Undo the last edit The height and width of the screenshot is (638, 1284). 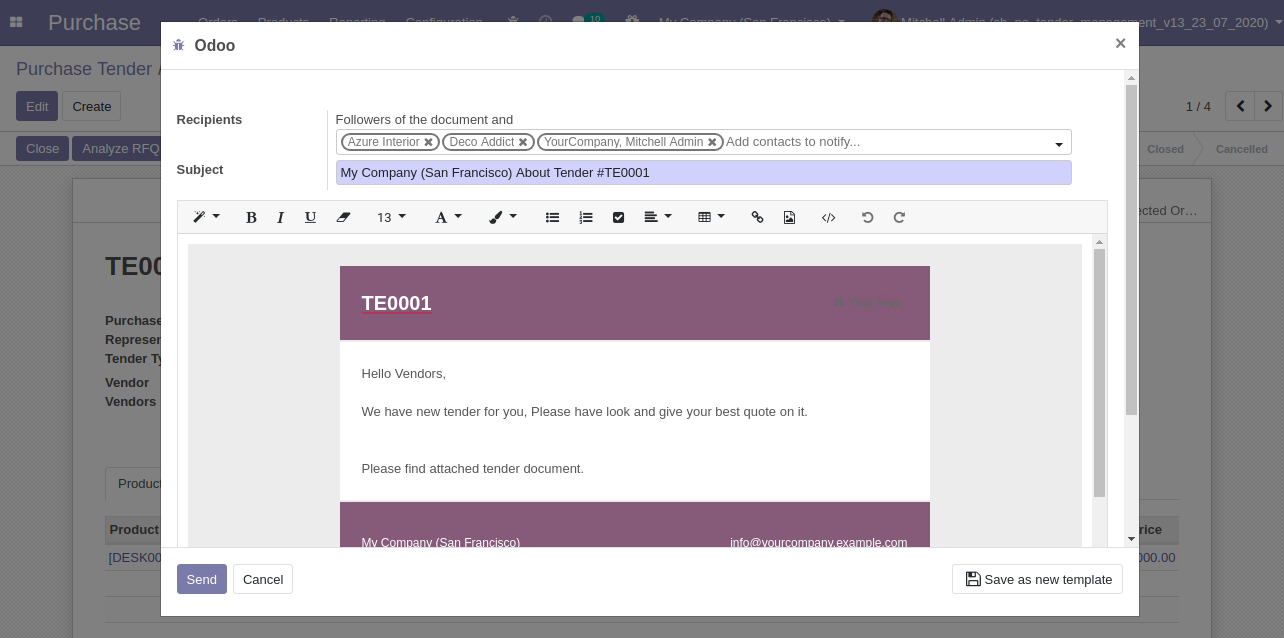(867, 217)
